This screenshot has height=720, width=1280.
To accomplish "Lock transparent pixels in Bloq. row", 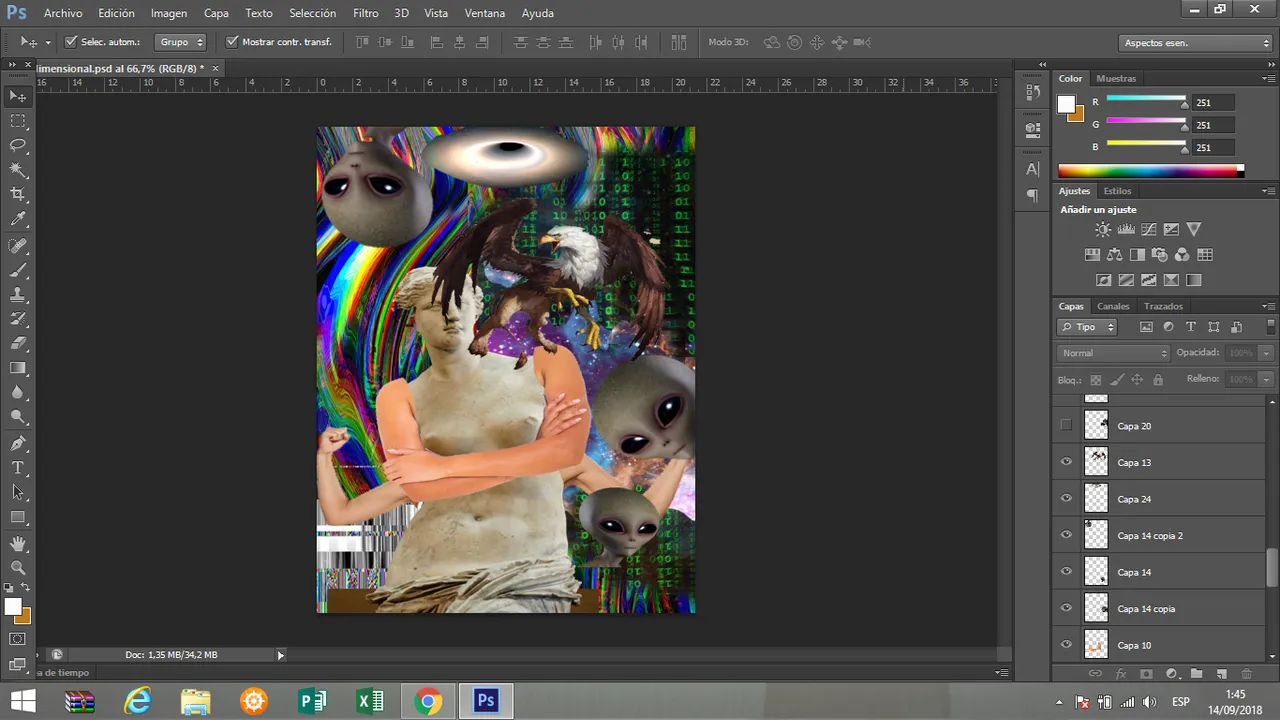I will coord(1096,380).
